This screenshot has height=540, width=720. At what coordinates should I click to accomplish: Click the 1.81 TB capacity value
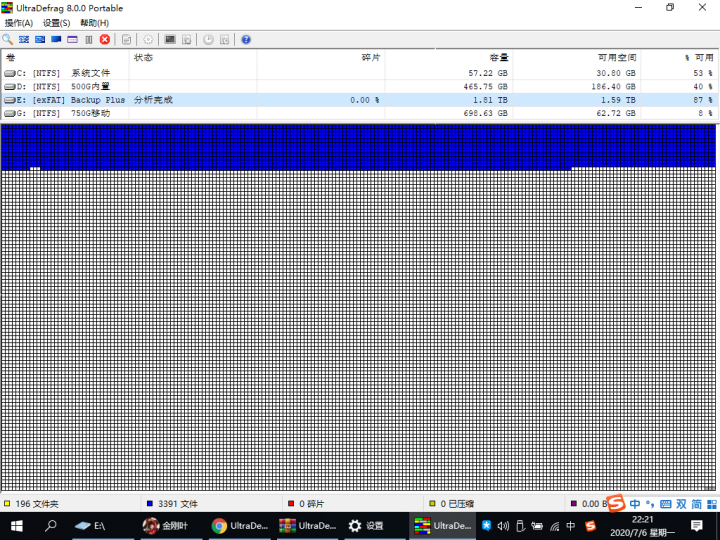tap(490, 100)
